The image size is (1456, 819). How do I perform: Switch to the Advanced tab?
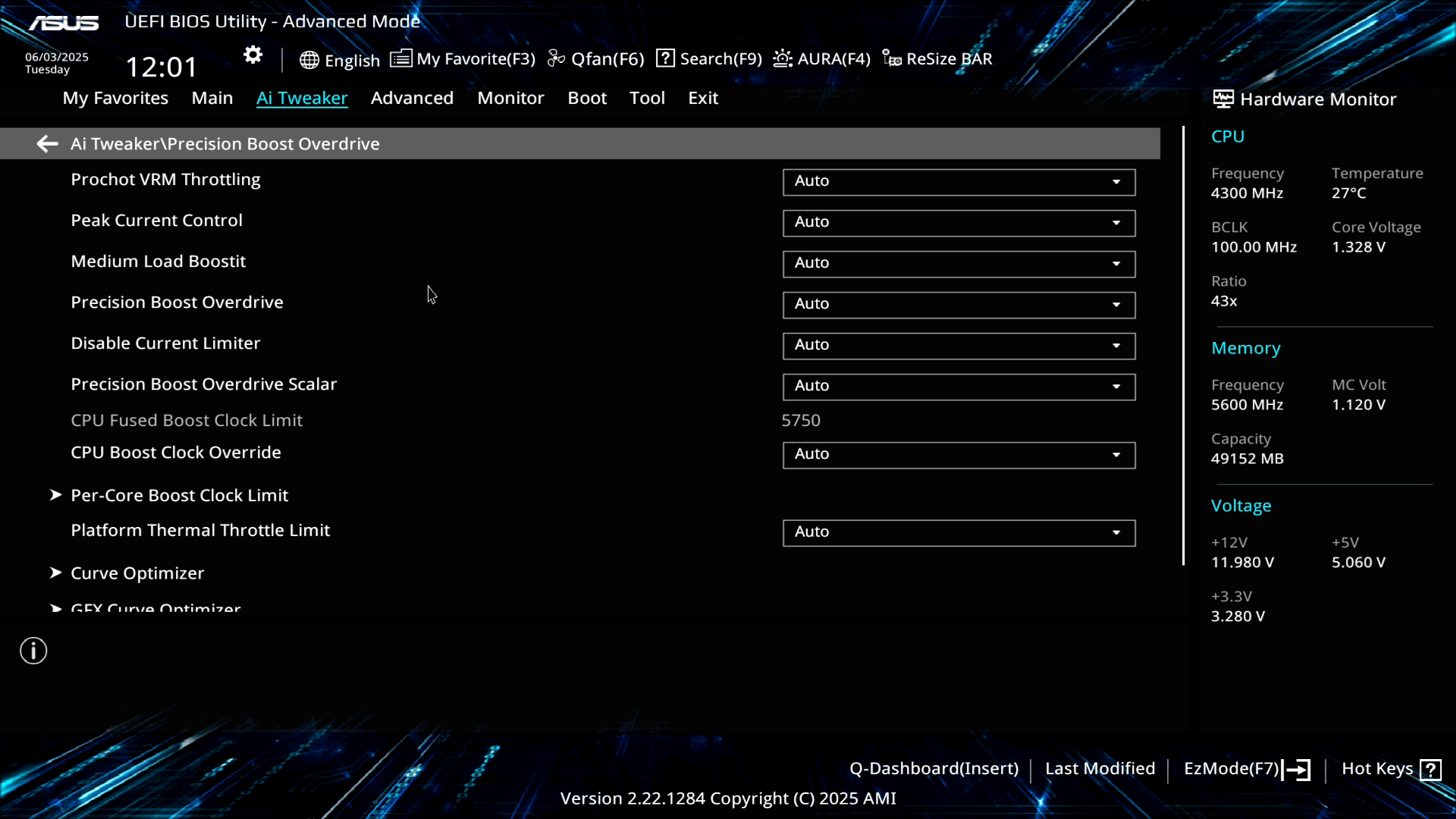(x=412, y=98)
